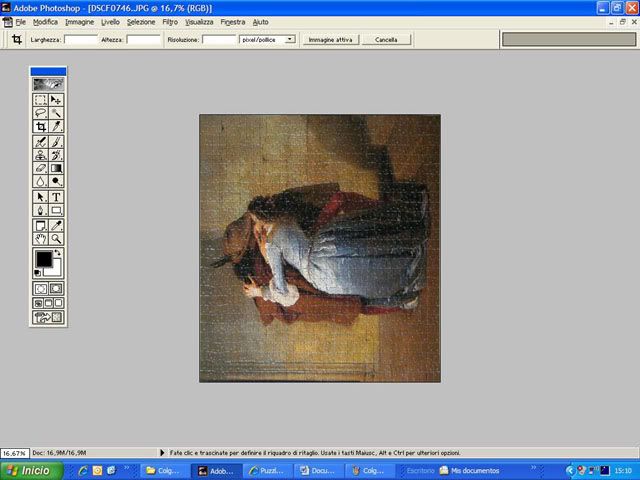Viewport: 640px width, 480px height.
Task: Expand hidden Escritorio toolbar items chevron
Action: pyautogui.click(x=533, y=467)
